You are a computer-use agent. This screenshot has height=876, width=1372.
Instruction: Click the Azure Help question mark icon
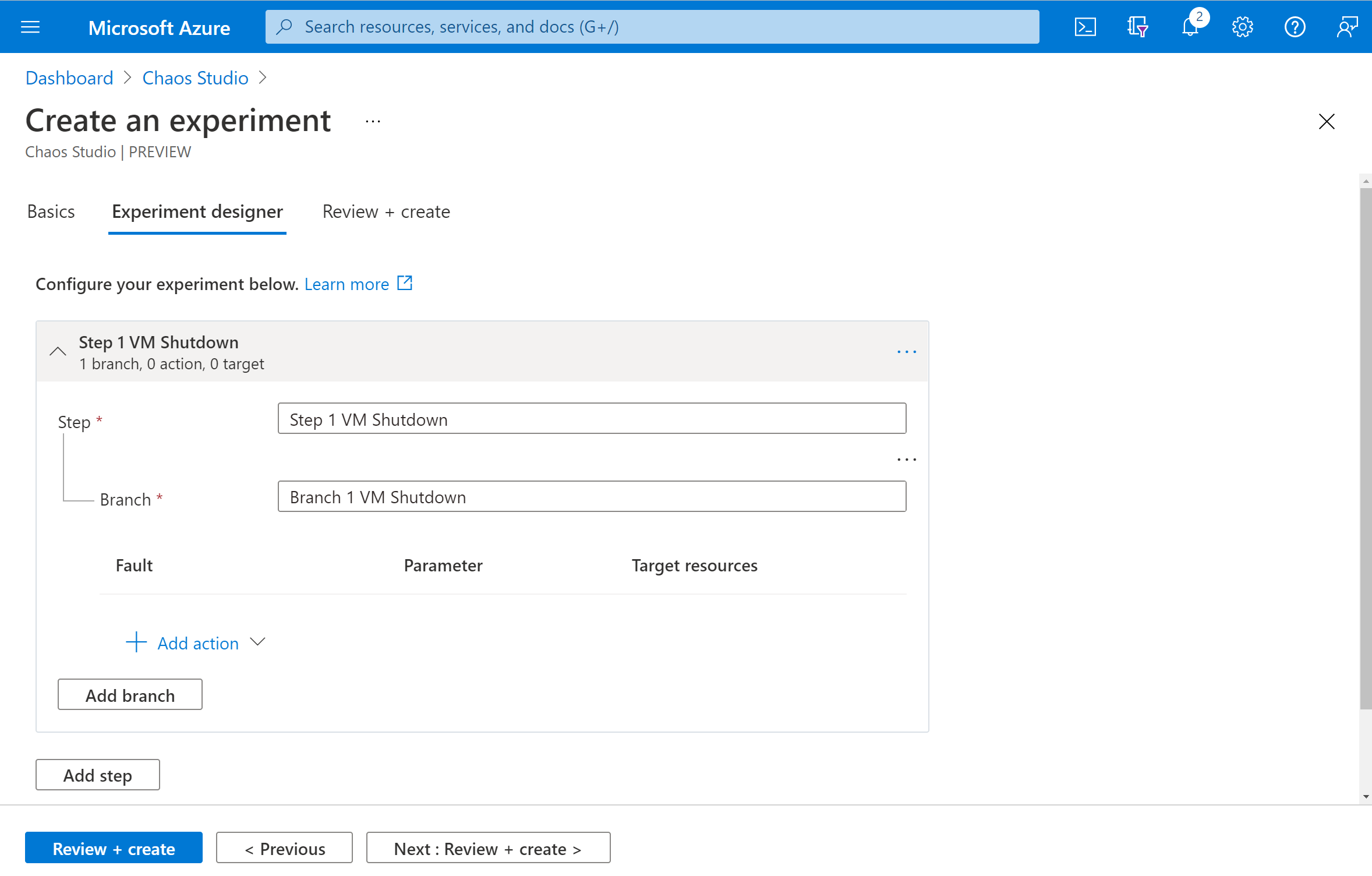[x=1294, y=27]
